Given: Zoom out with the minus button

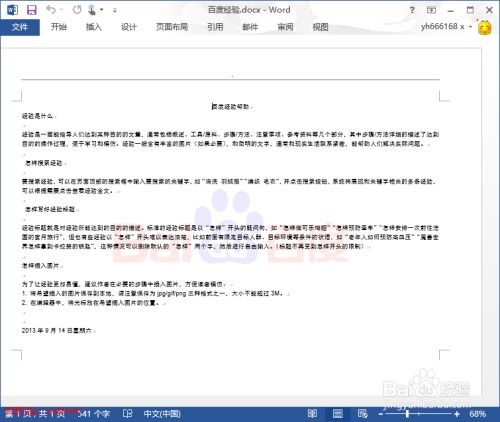Looking at the screenshot, I should pos(381,414).
